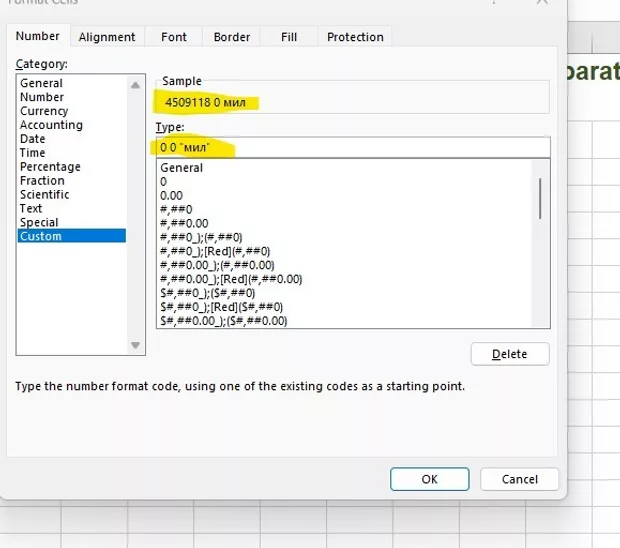Viewport: 620px width, 548px height.
Task: Open the Protection tab
Action: (355, 37)
